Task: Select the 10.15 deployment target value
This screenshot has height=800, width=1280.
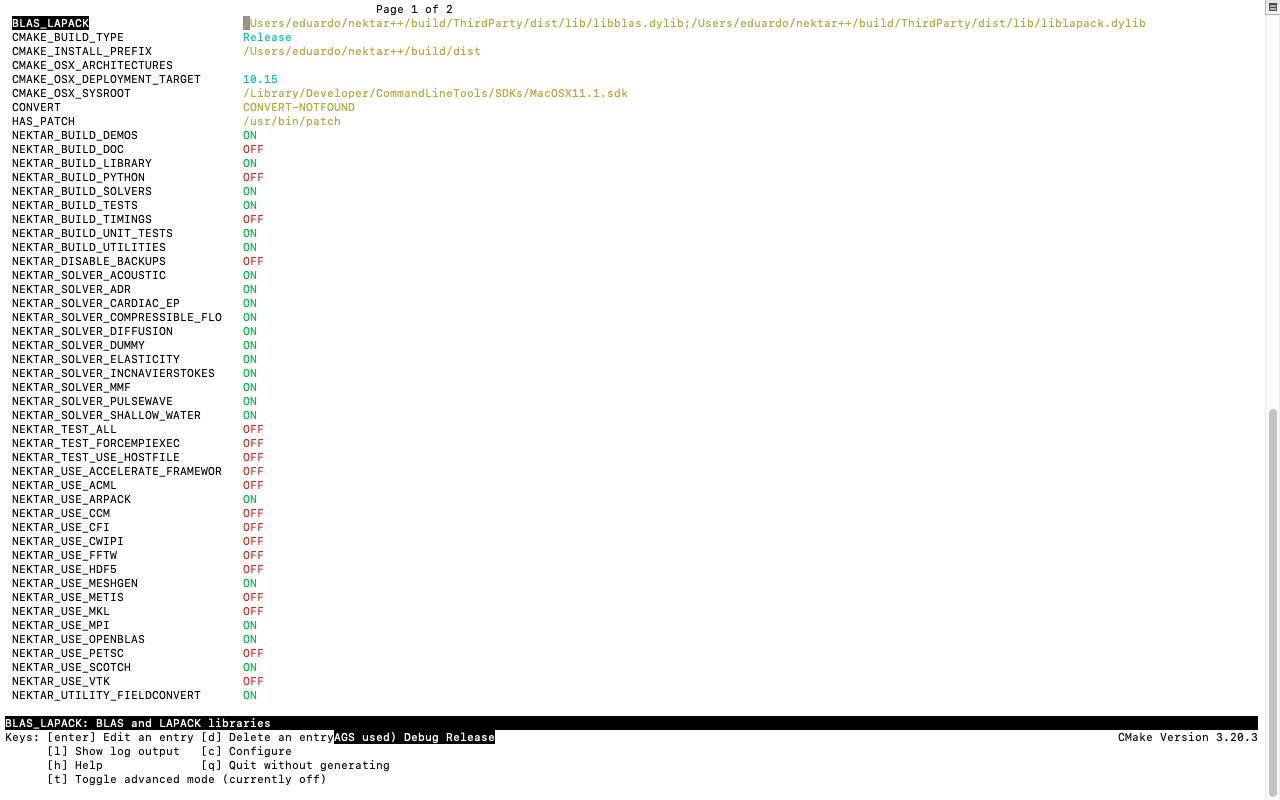Action: (260, 79)
